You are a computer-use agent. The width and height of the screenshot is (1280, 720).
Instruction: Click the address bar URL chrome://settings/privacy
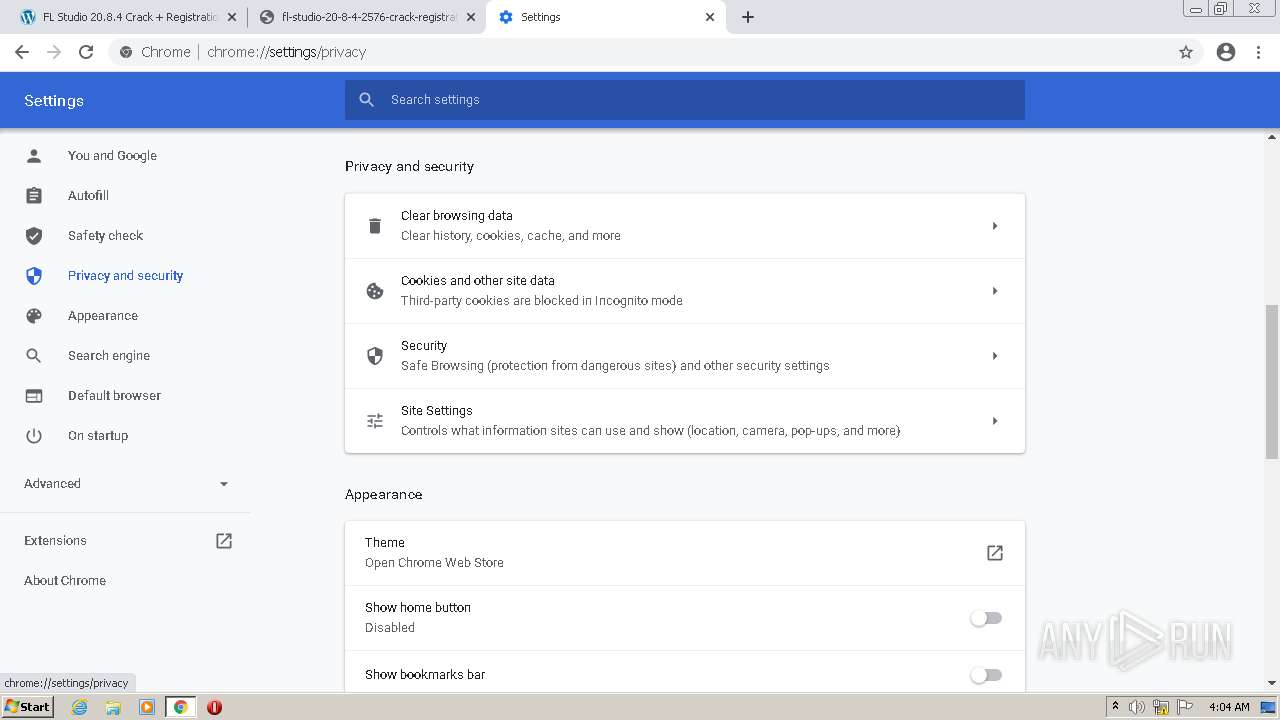287,52
